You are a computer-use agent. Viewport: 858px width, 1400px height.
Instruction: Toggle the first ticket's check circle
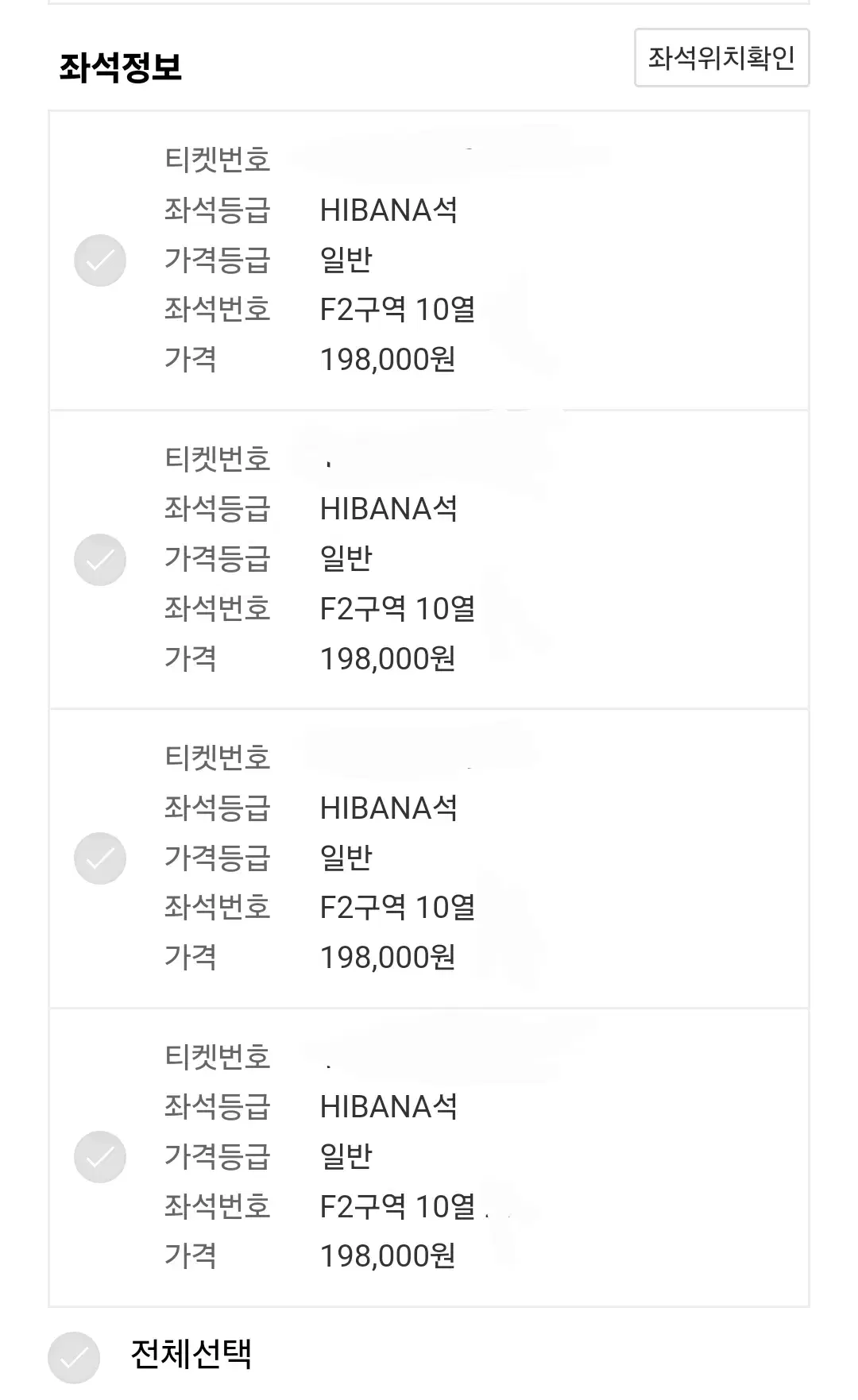click(x=100, y=260)
